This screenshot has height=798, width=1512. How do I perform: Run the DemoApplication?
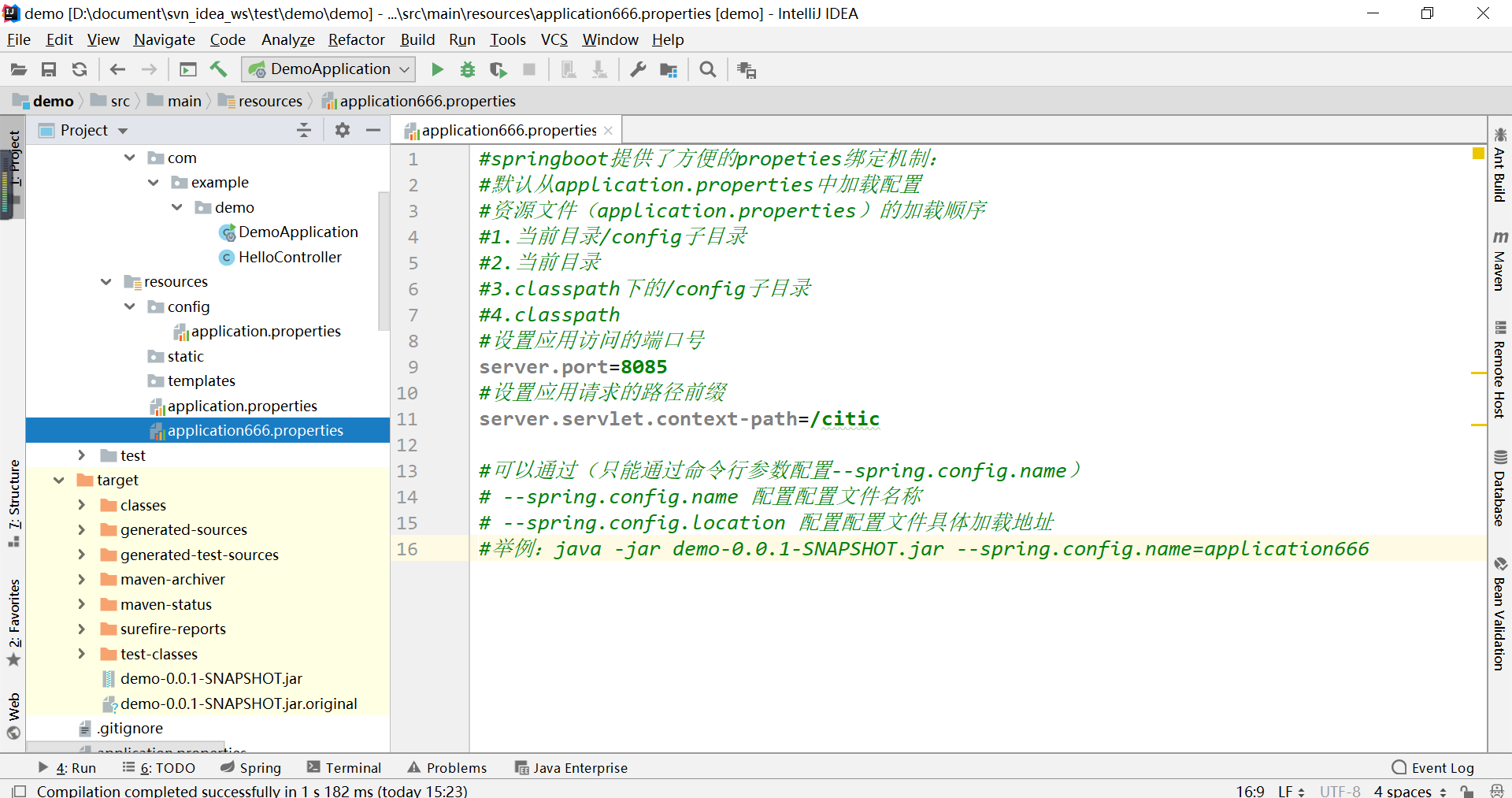click(x=437, y=69)
